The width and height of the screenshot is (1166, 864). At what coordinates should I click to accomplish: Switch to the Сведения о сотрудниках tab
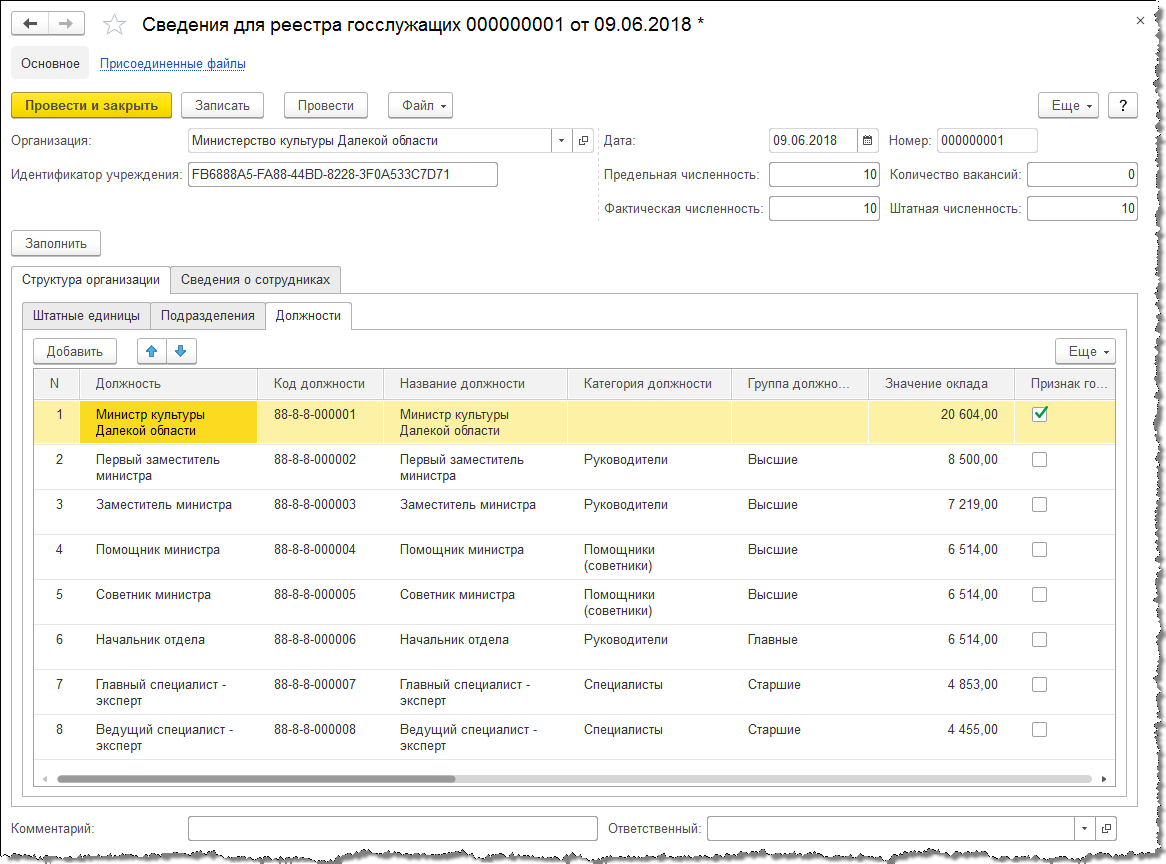pyautogui.click(x=256, y=279)
